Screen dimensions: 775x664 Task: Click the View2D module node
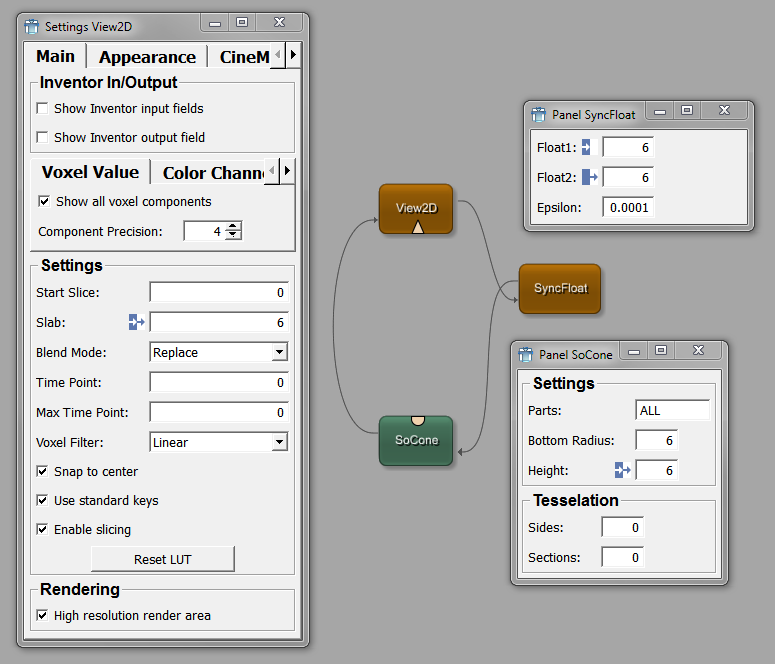click(x=416, y=206)
